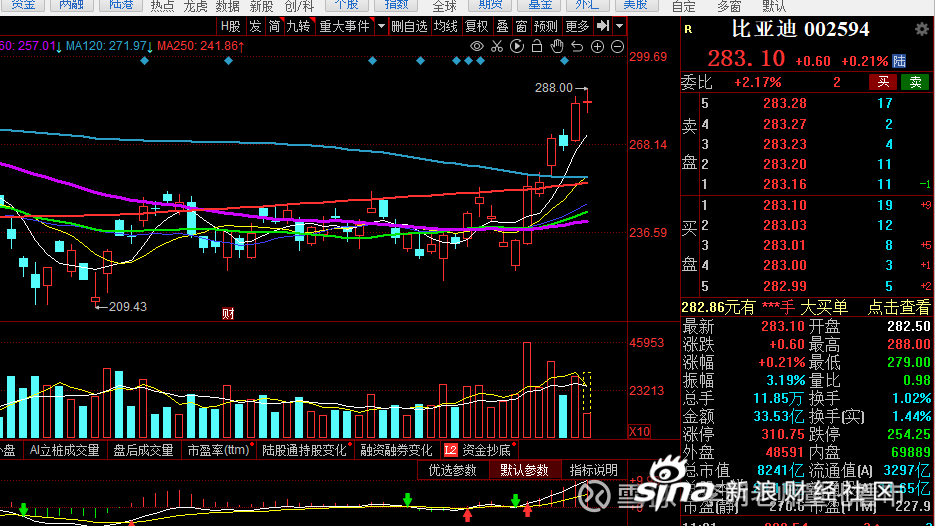Click the 窗 window button
This screenshot has height=526, width=935.
coord(522,26)
